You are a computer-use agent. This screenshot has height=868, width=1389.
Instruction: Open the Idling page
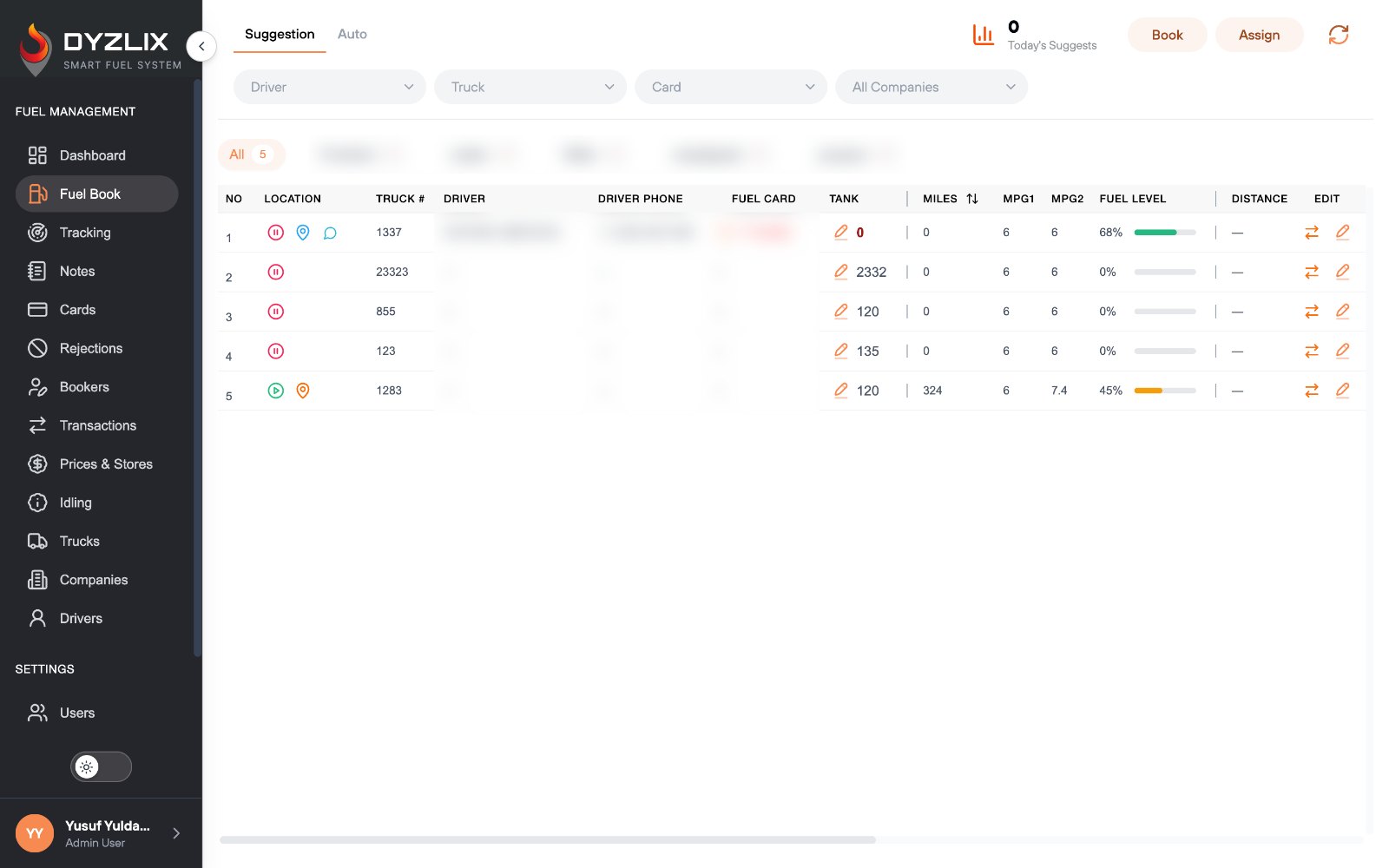pos(96,503)
